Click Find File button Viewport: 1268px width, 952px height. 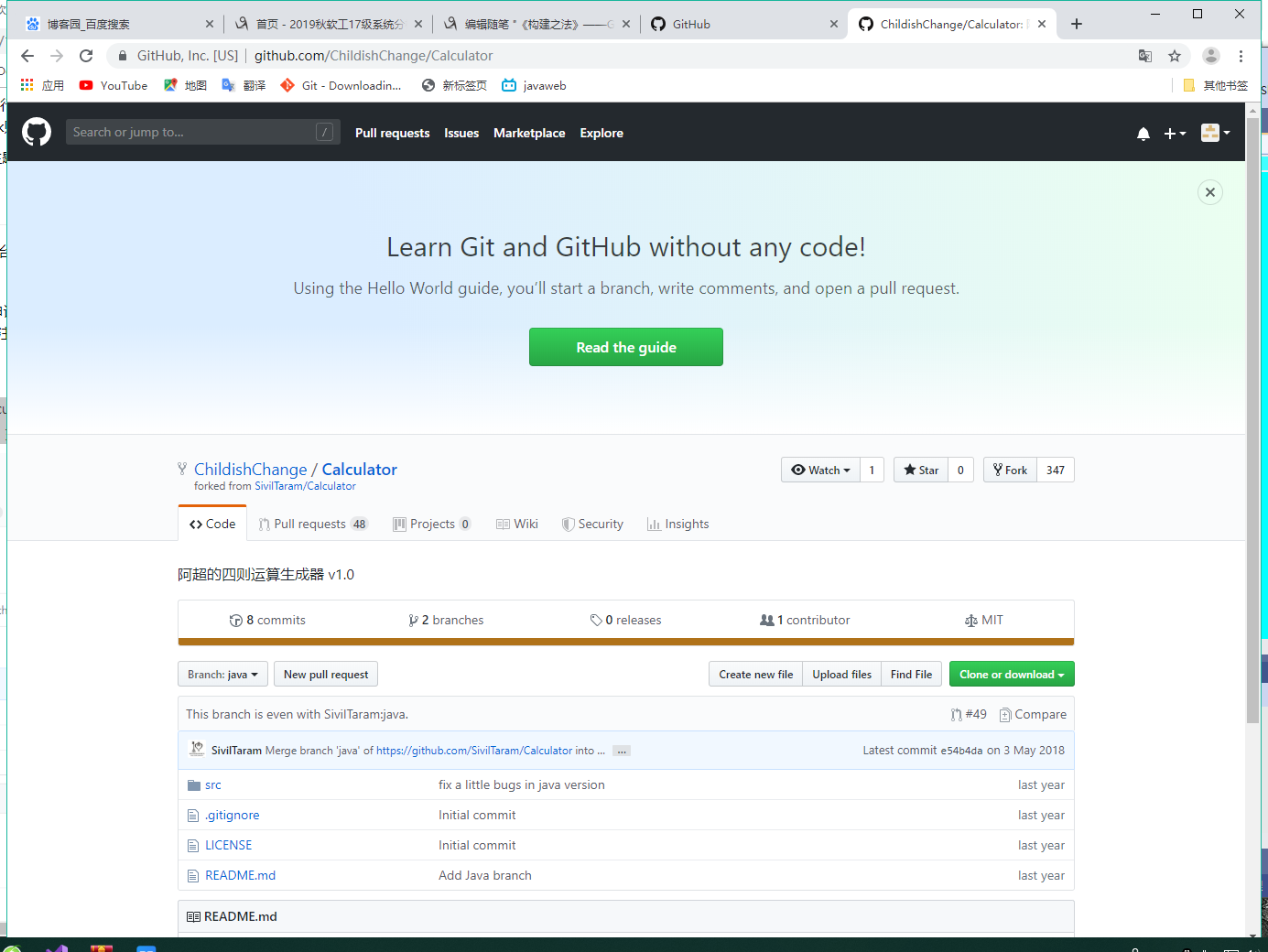[911, 674]
